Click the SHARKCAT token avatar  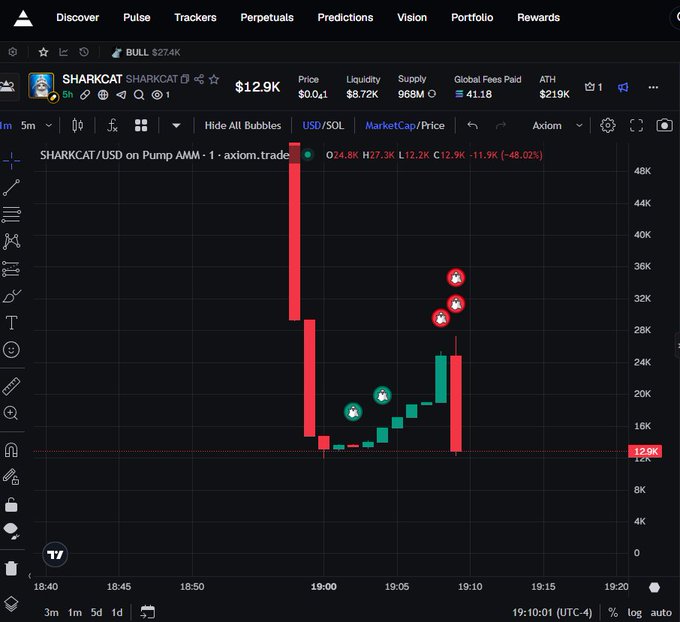point(41,85)
